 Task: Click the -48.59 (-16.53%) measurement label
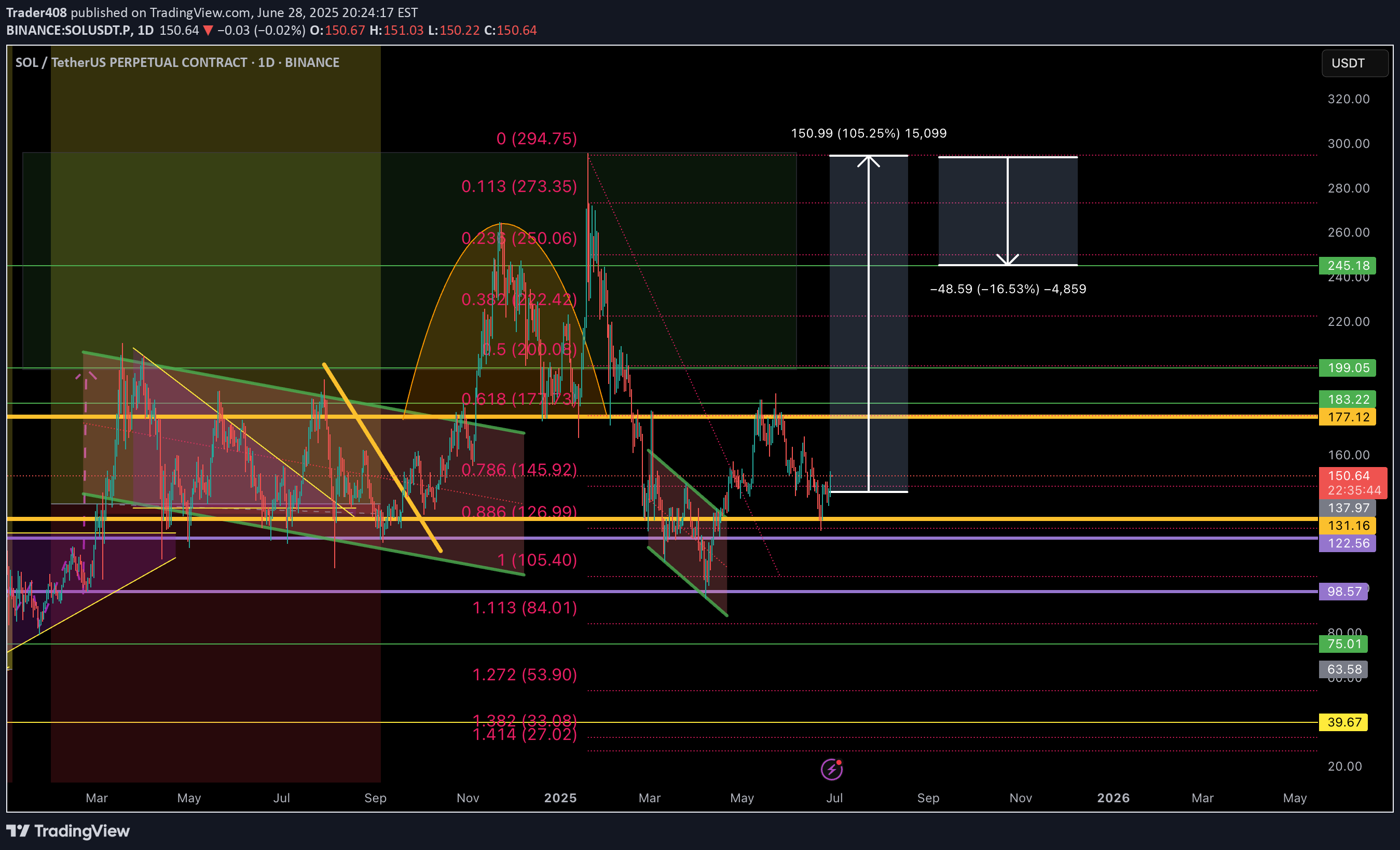coord(1008,289)
